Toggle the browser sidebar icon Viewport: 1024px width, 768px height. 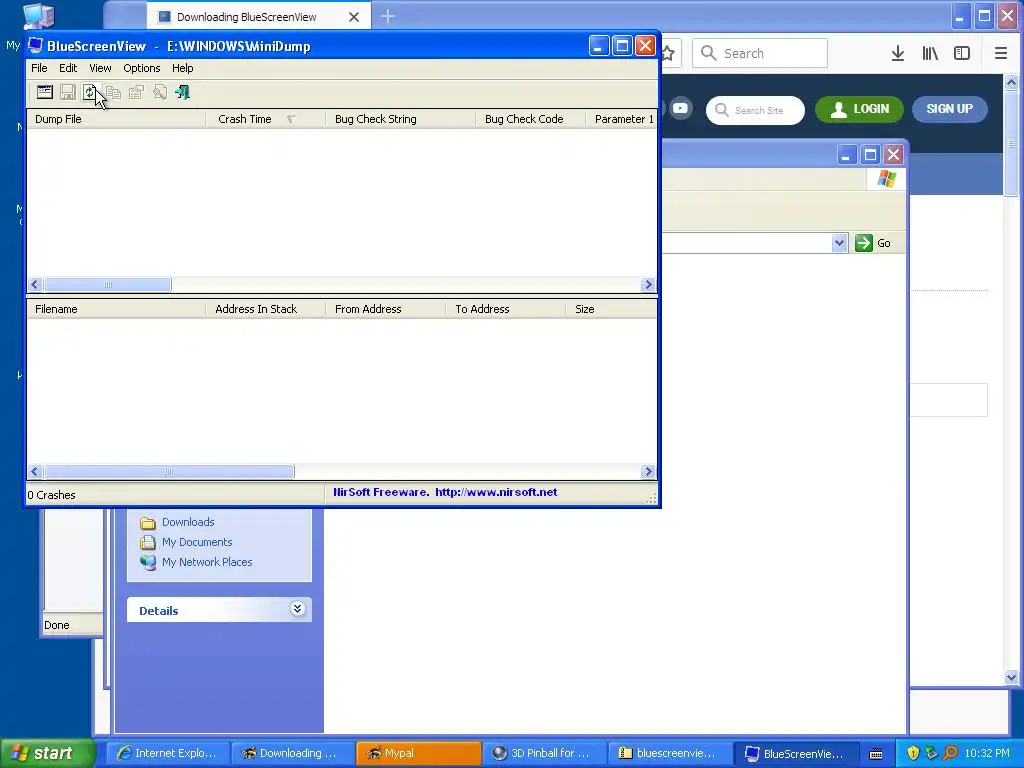(962, 54)
